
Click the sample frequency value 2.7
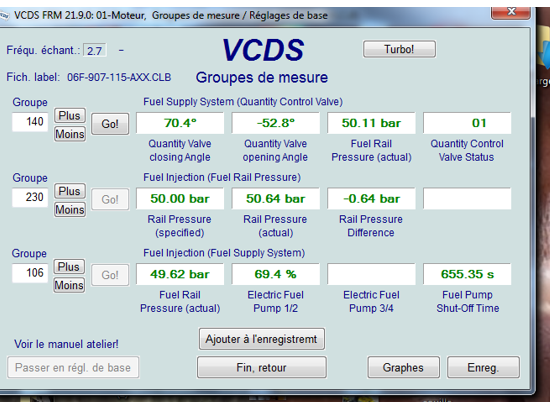[95, 51]
